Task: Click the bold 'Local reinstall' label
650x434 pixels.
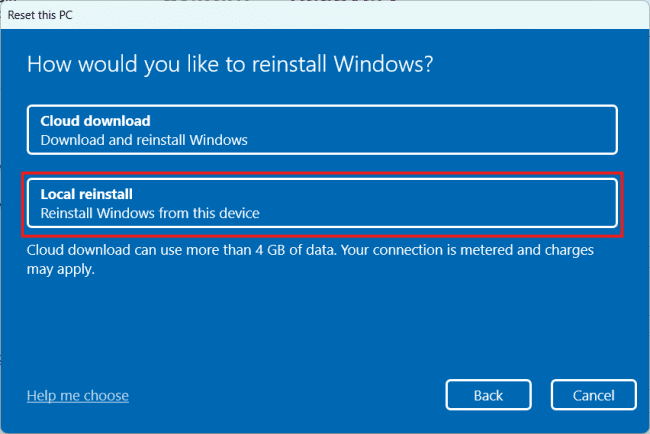Action: pyautogui.click(x=87, y=194)
